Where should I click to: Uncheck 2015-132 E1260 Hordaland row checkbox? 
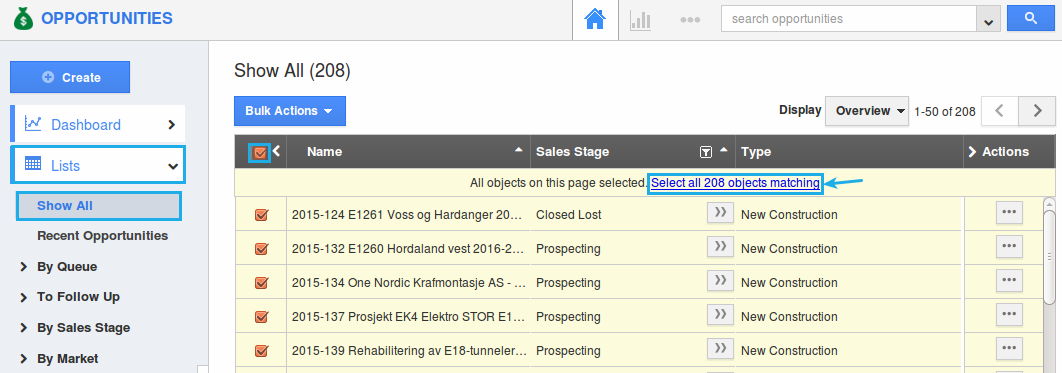tap(261, 248)
